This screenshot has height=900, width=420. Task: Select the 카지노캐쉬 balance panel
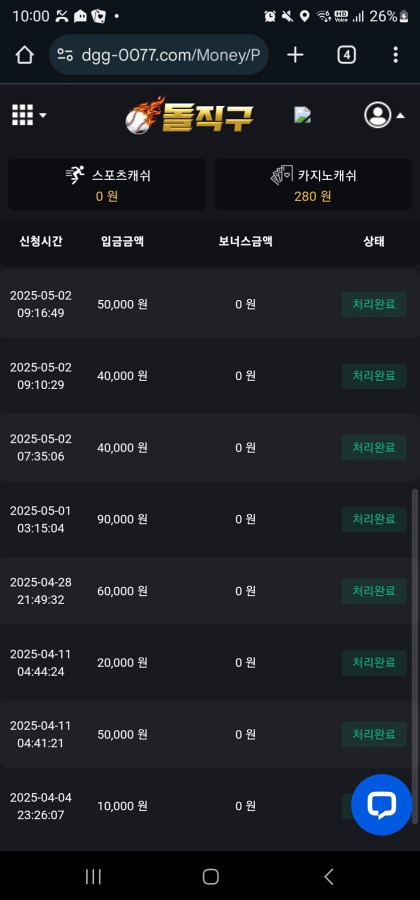pos(313,184)
